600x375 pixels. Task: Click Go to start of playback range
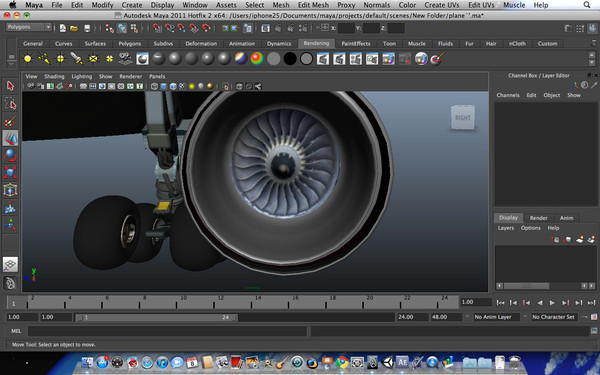pyautogui.click(x=500, y=303)
